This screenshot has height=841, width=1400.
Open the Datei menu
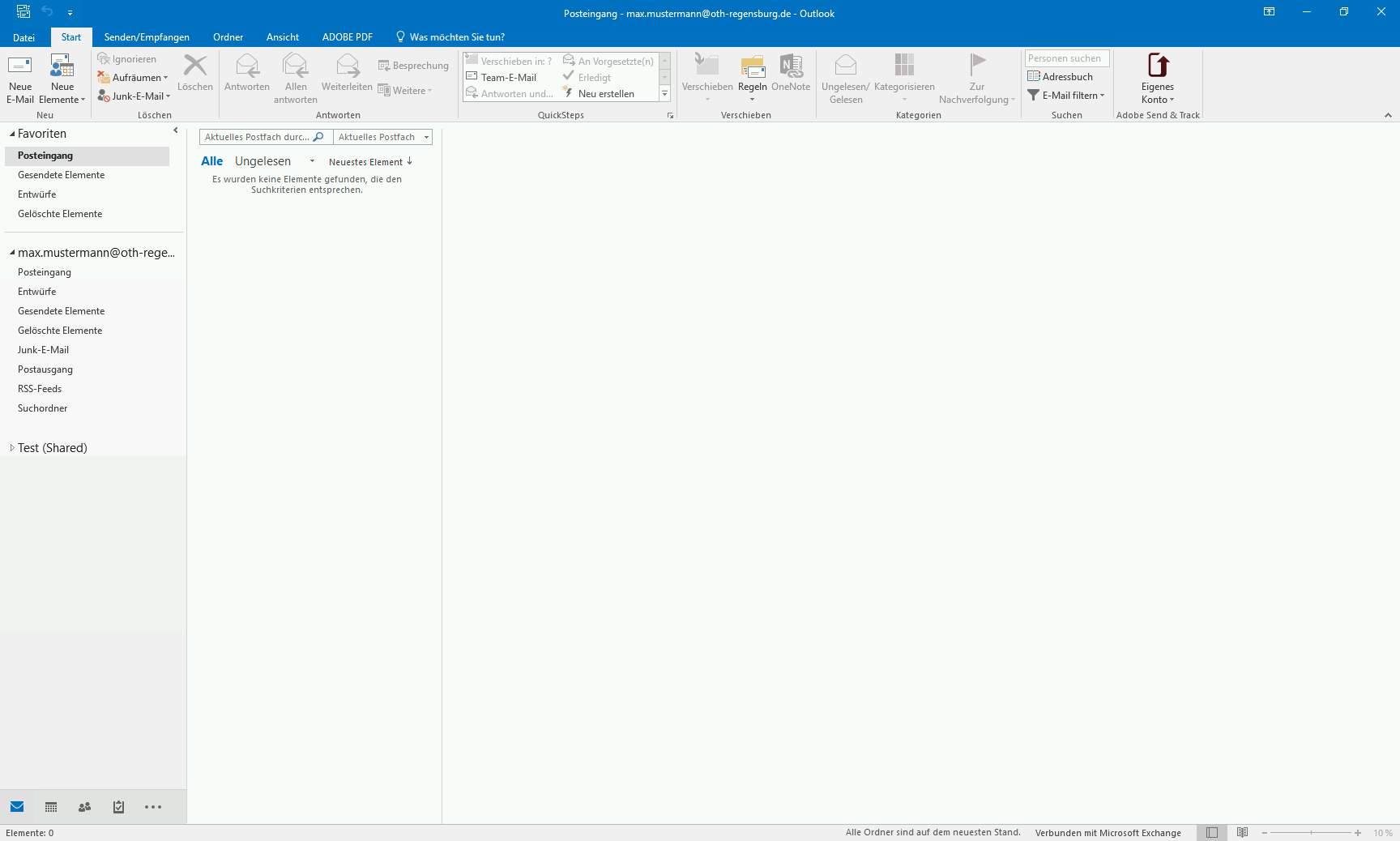pyautogui.click(x=23, y=37)
